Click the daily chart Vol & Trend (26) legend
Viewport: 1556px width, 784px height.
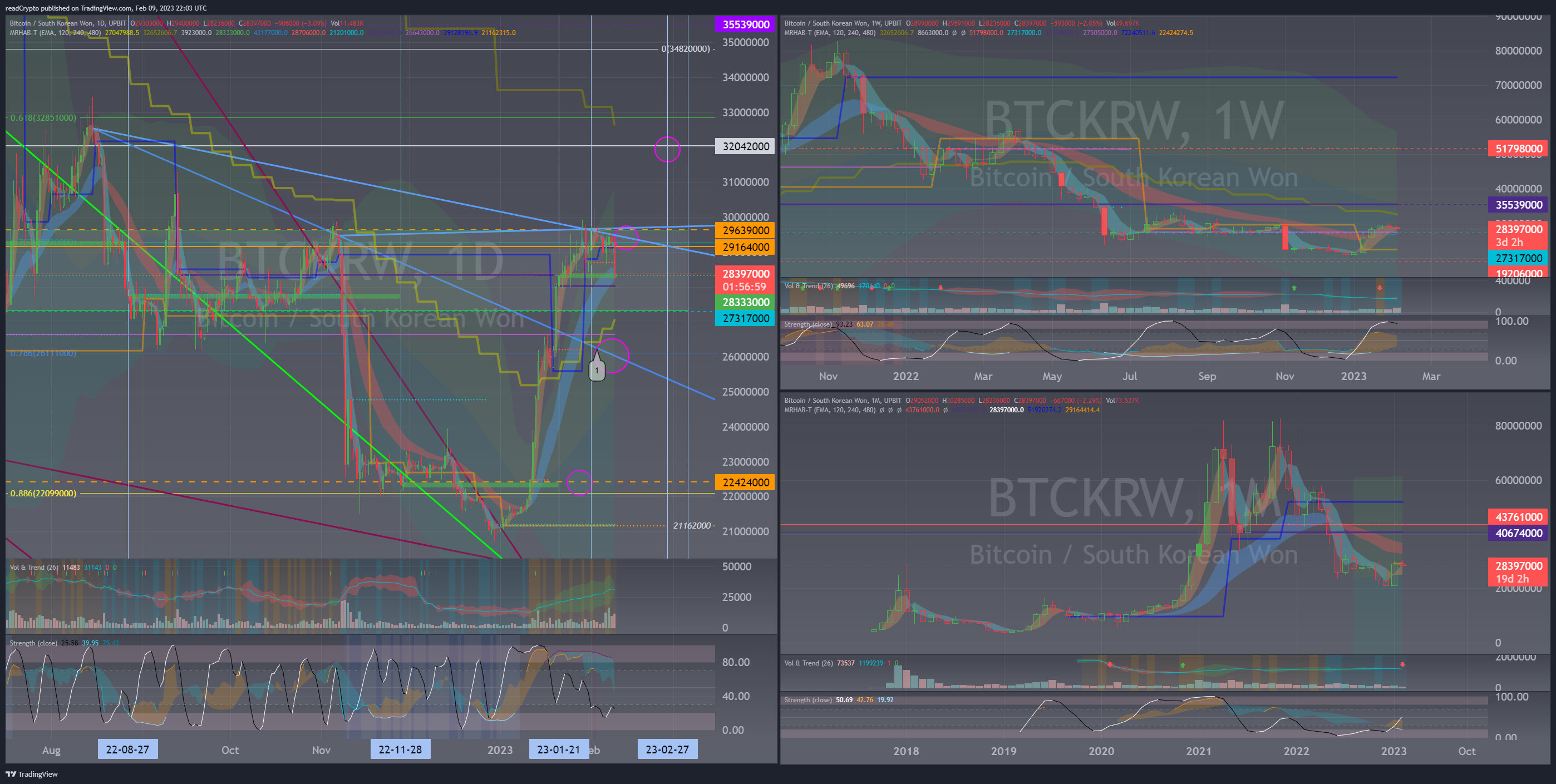[x=34, y=567]
